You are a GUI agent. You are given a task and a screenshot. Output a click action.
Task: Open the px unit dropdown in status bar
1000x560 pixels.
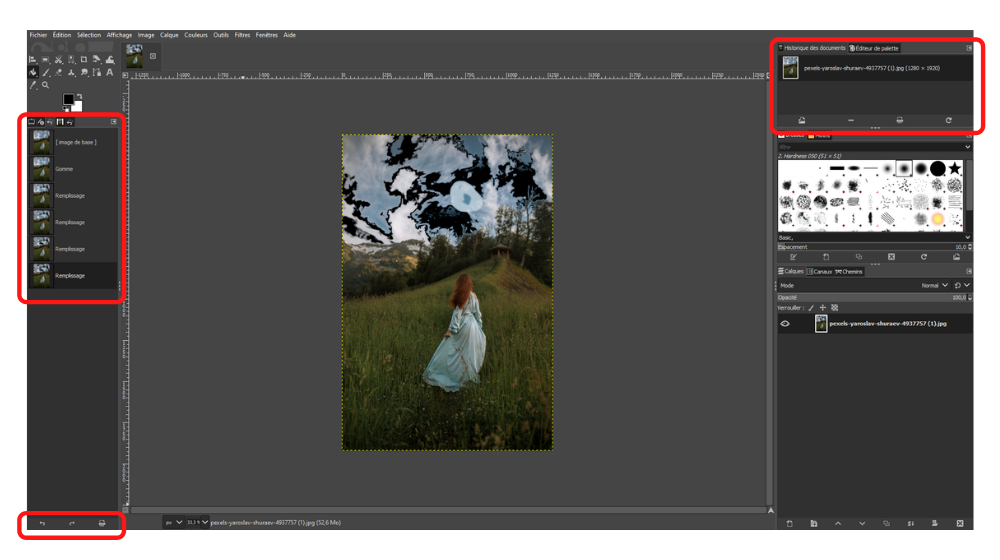(x=173, y=522)
